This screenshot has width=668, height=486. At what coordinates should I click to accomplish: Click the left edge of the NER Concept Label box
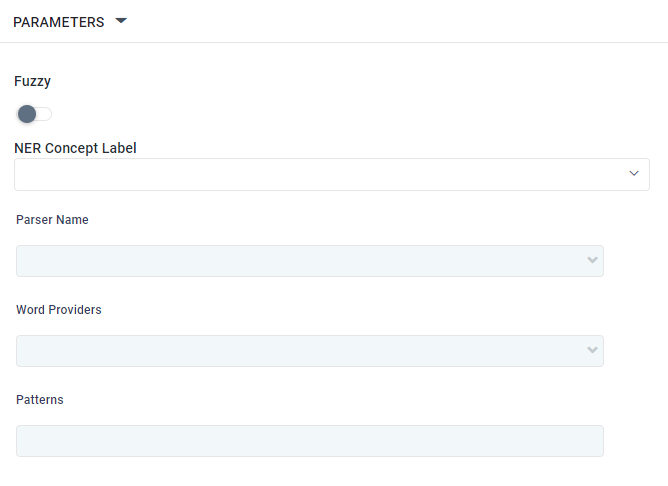(18, 174)
